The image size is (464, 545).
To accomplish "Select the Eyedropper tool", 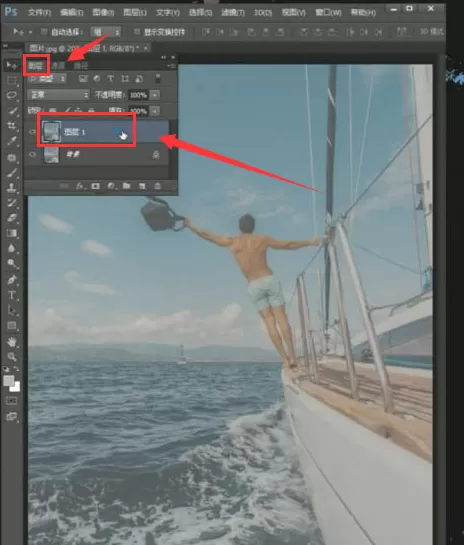I will click(12, 141).
